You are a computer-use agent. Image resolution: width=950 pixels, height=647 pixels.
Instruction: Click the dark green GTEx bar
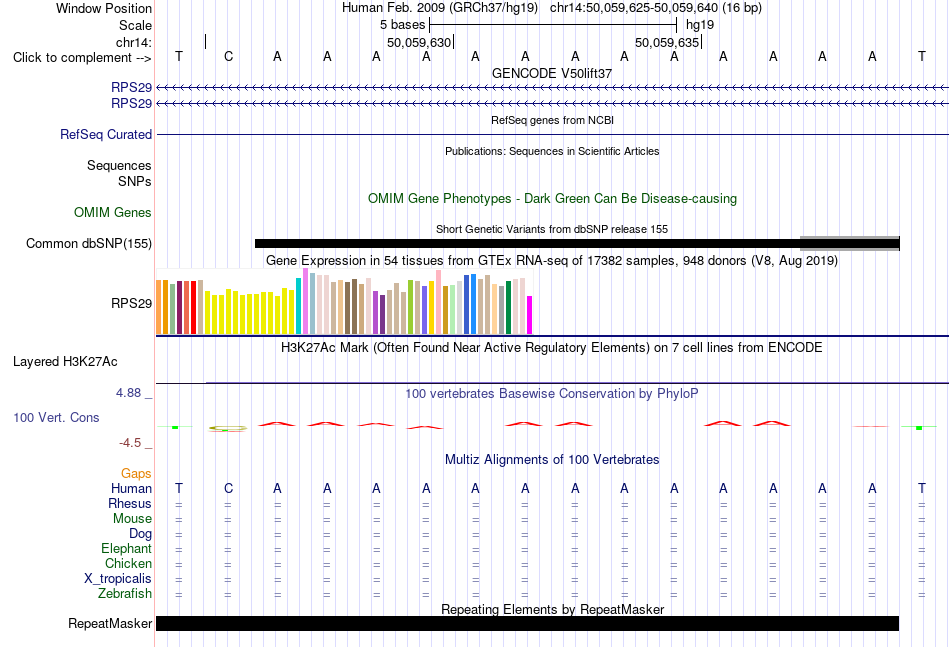(x=508, y=307)
